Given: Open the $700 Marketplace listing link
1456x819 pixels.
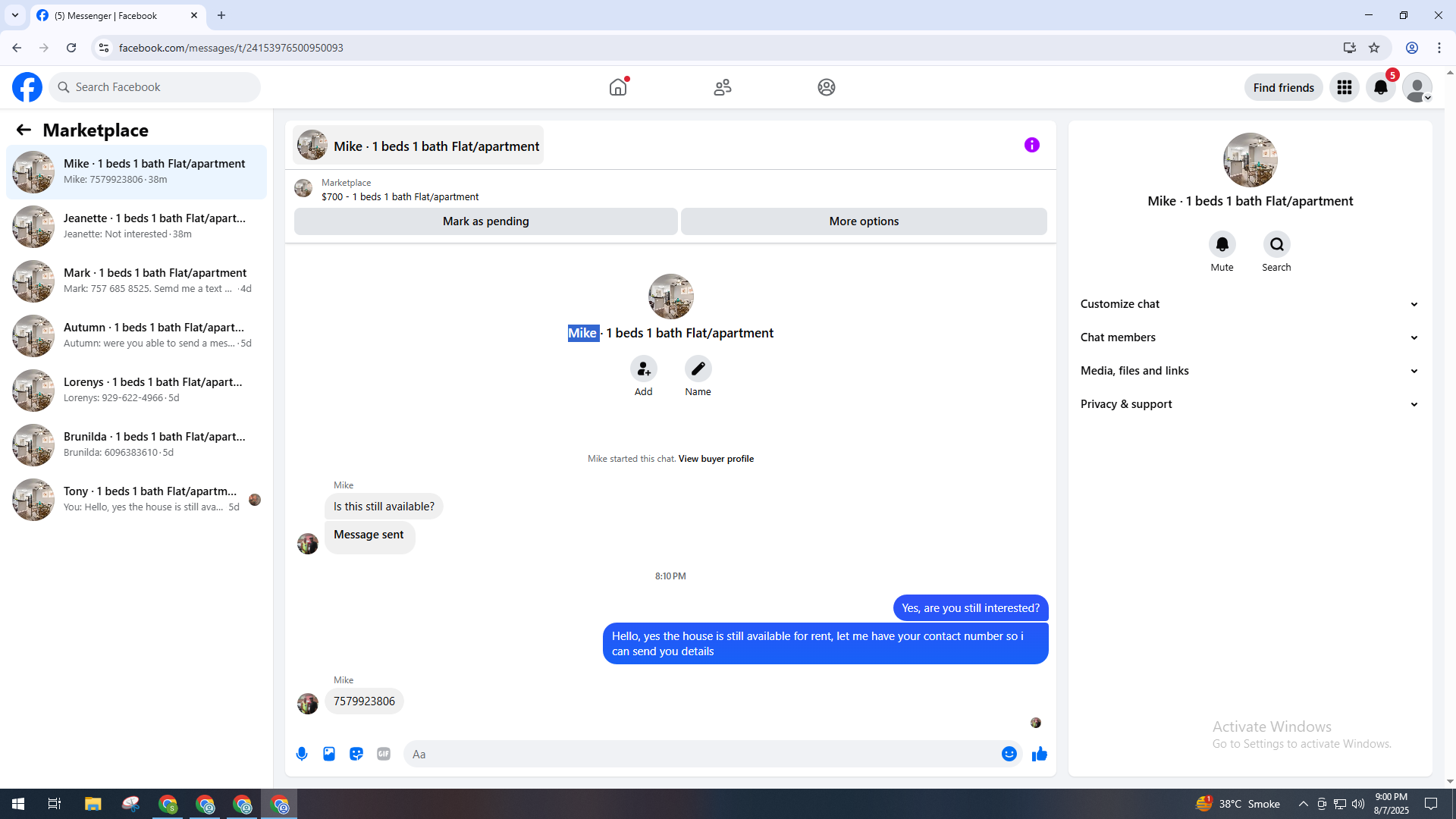Looking at the screenshot, I should click(400, 196).
